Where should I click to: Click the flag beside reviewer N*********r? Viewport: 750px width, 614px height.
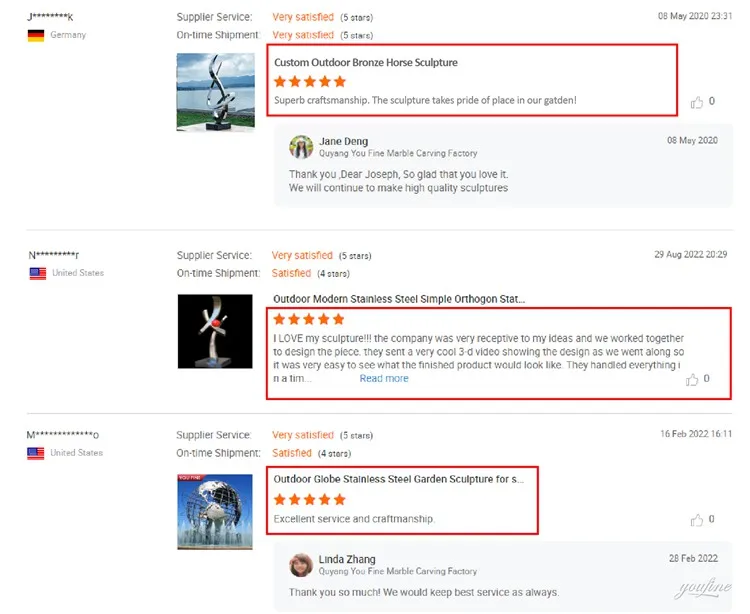(38, 273)
